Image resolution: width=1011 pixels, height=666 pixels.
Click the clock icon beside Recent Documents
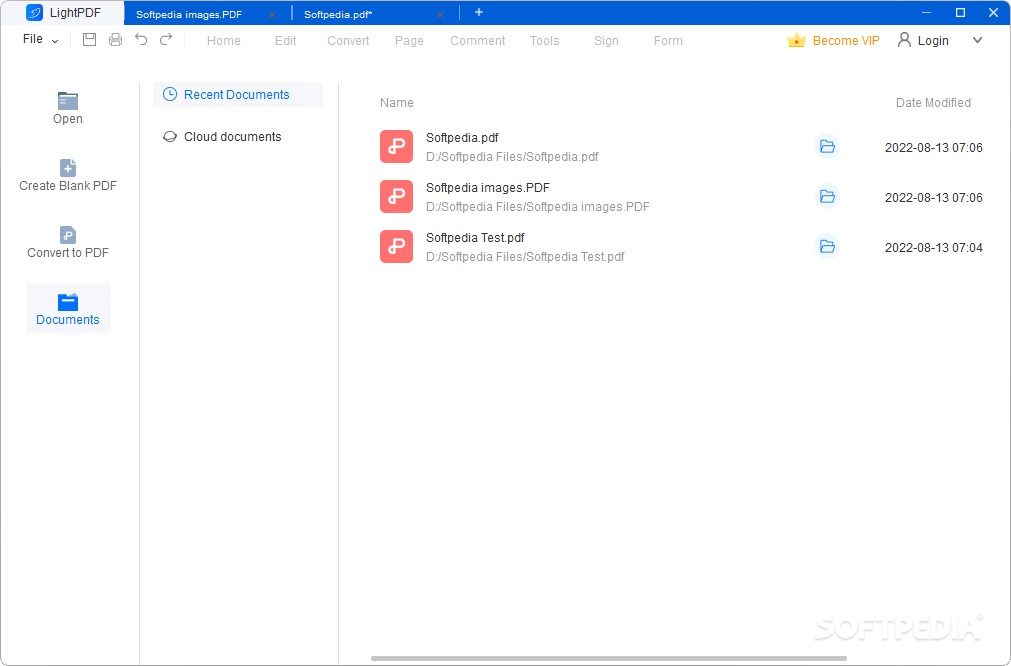(170, 94)
